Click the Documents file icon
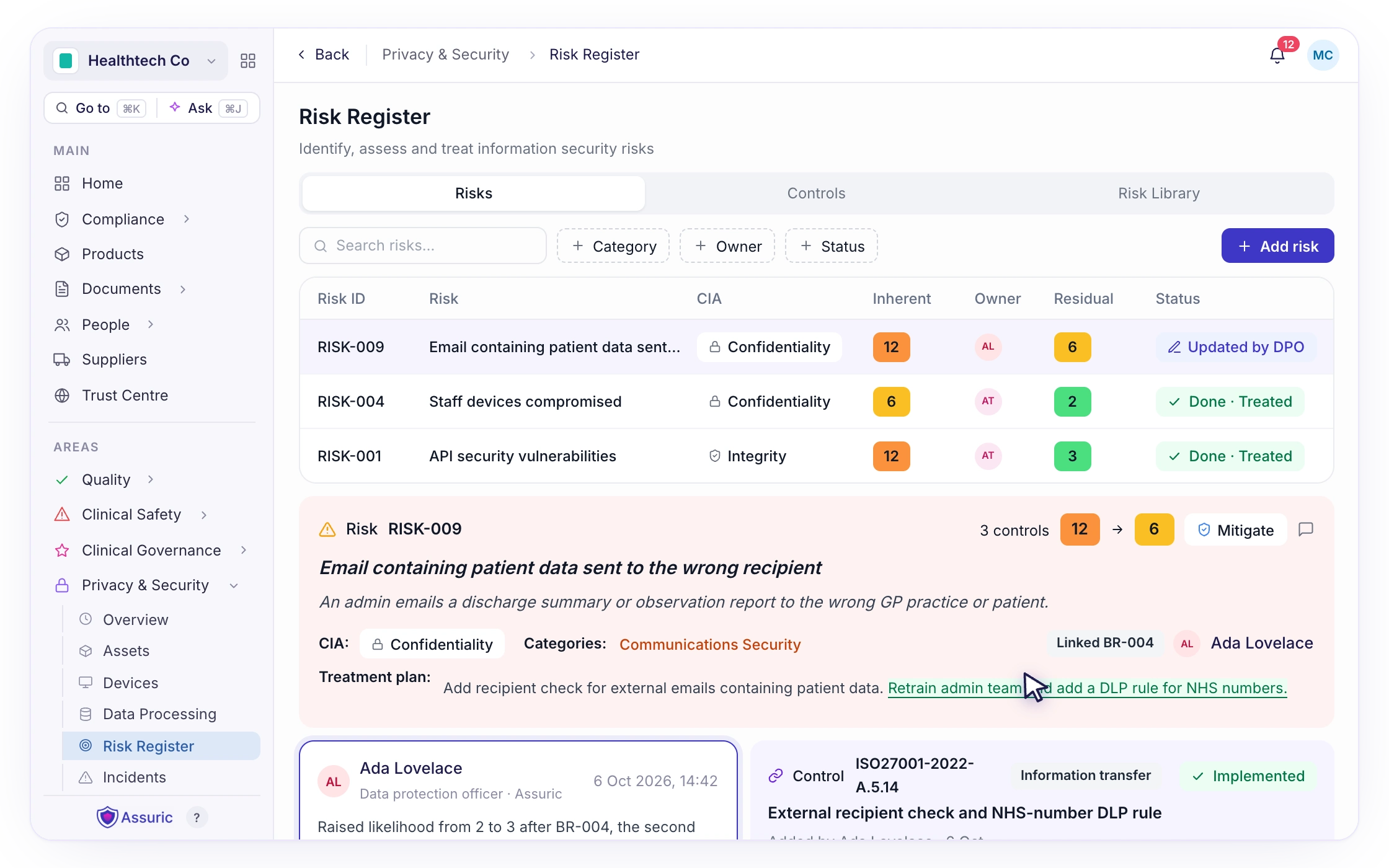The width and height of the screenshot is (1389, 868). tap(62, 289)
